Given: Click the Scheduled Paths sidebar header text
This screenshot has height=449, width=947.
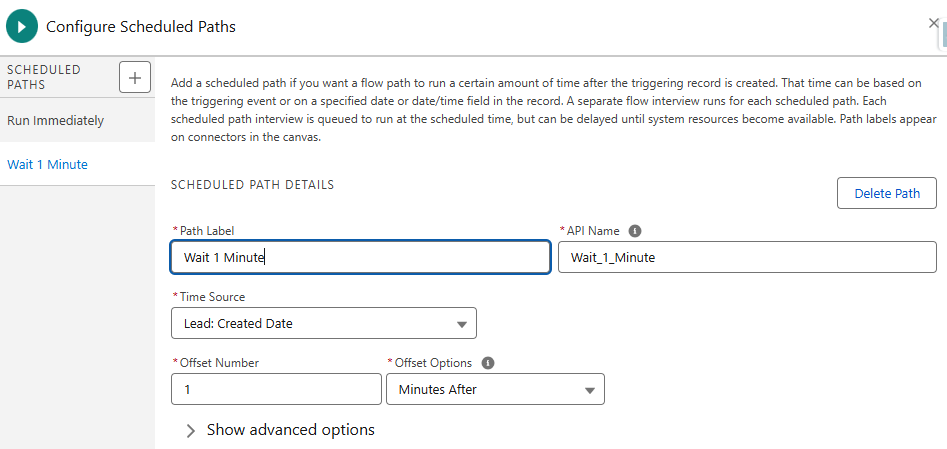Looking at the screenshot, I should point(44,77).
